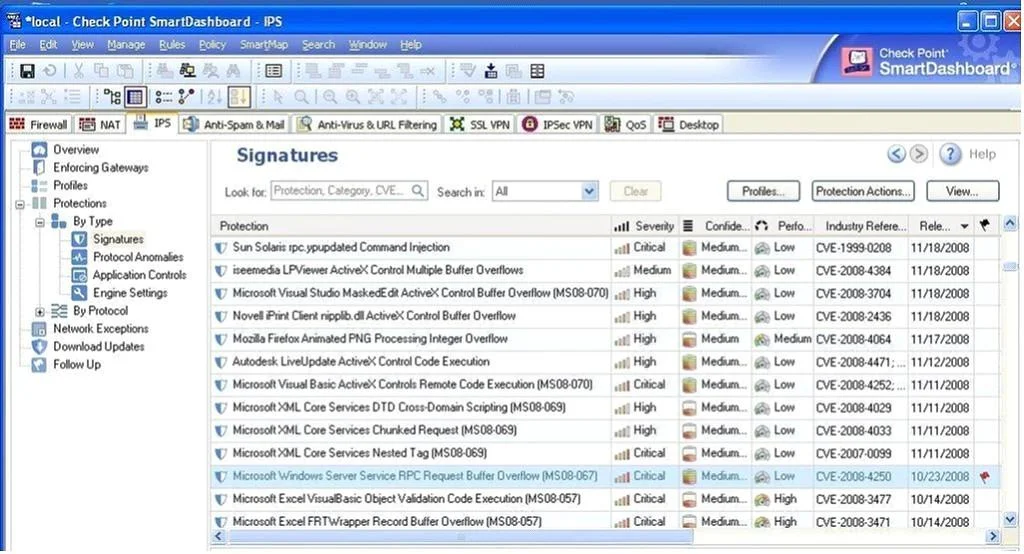Screen dimensions: 1024x554
Task: Click the Protection Actions... button
Action: [863, 191]
